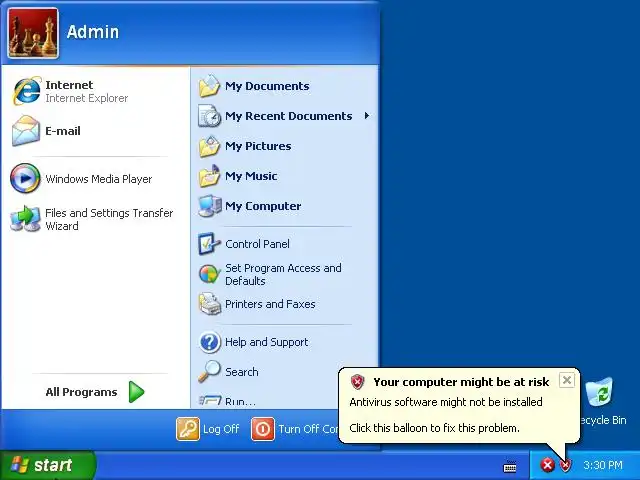Click the Help and Support question mark icon
Image resolution: width=640 pixels, height=480 pixels.
[x=210, y=342]
